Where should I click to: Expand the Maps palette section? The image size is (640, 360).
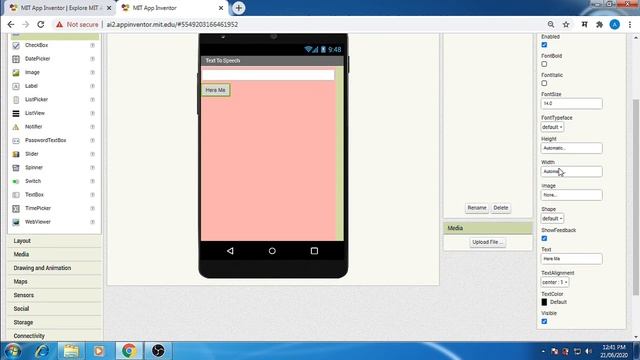[54, 282]
